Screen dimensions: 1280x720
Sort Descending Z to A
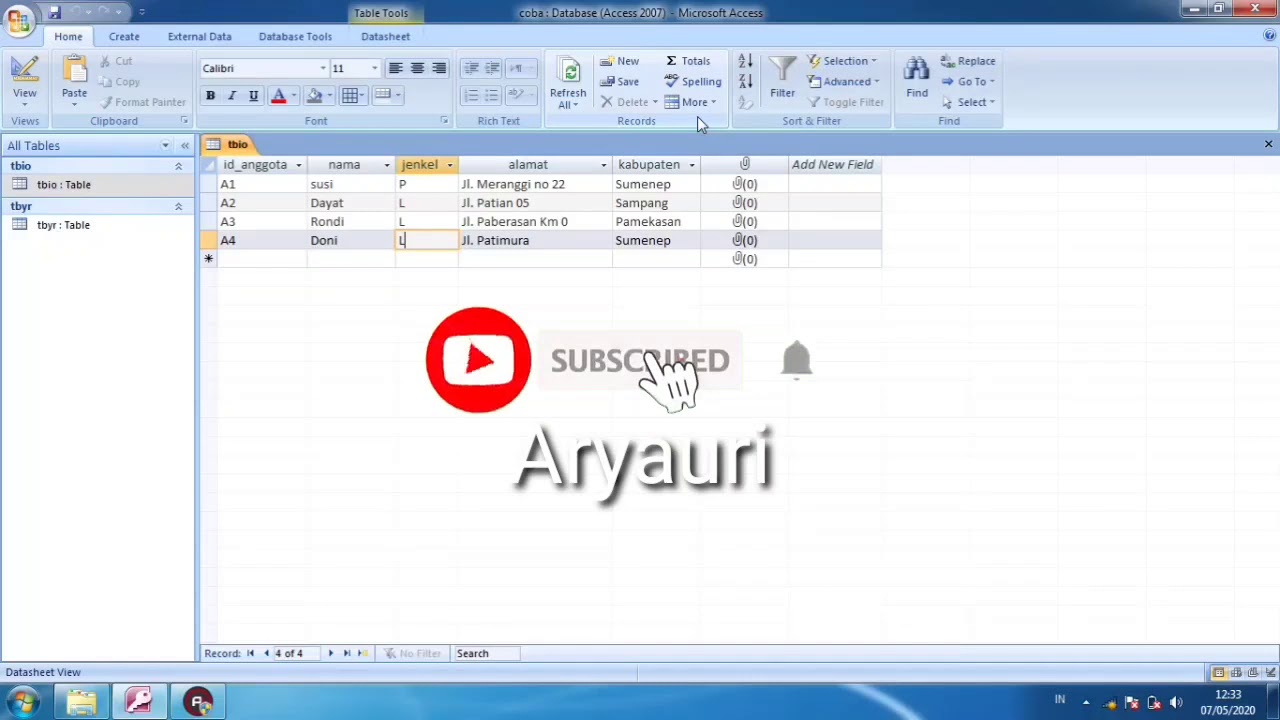click(745, 82)
